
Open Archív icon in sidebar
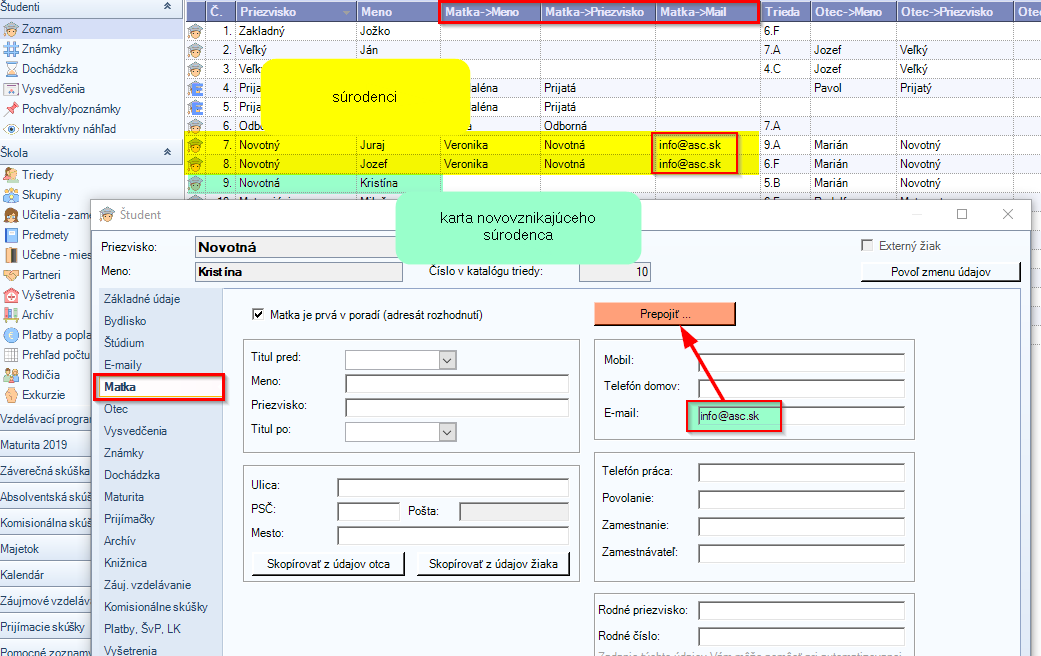(11, 315)
